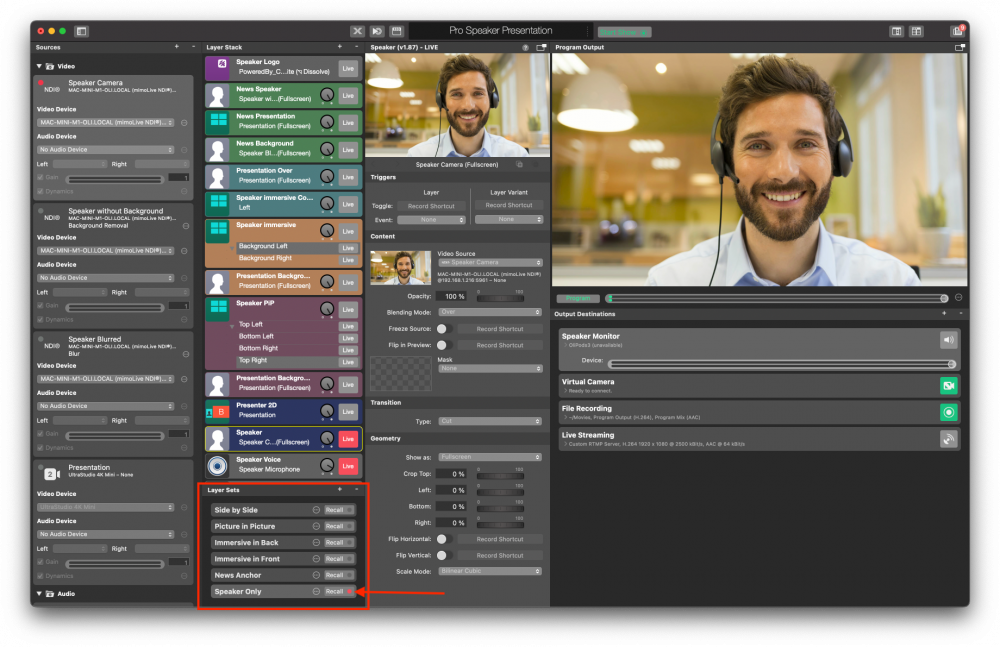The width and height of the screenshot is (1000, 647).
Task: Toggle Freeze Source switch
Action: [445, 329]
